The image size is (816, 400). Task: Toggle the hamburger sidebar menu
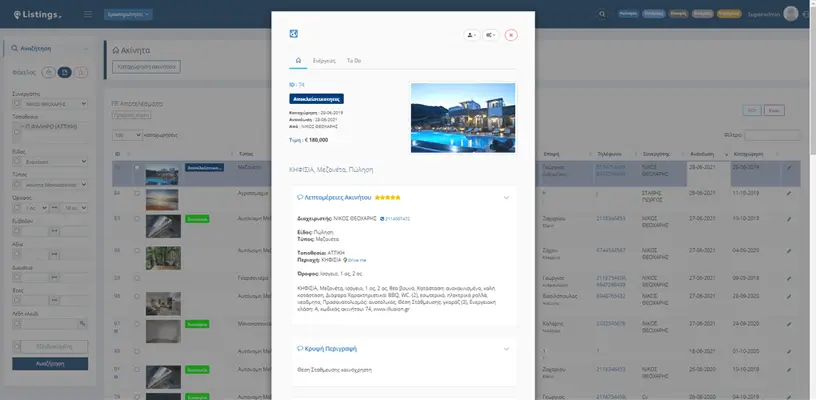[x=88, y=14]
